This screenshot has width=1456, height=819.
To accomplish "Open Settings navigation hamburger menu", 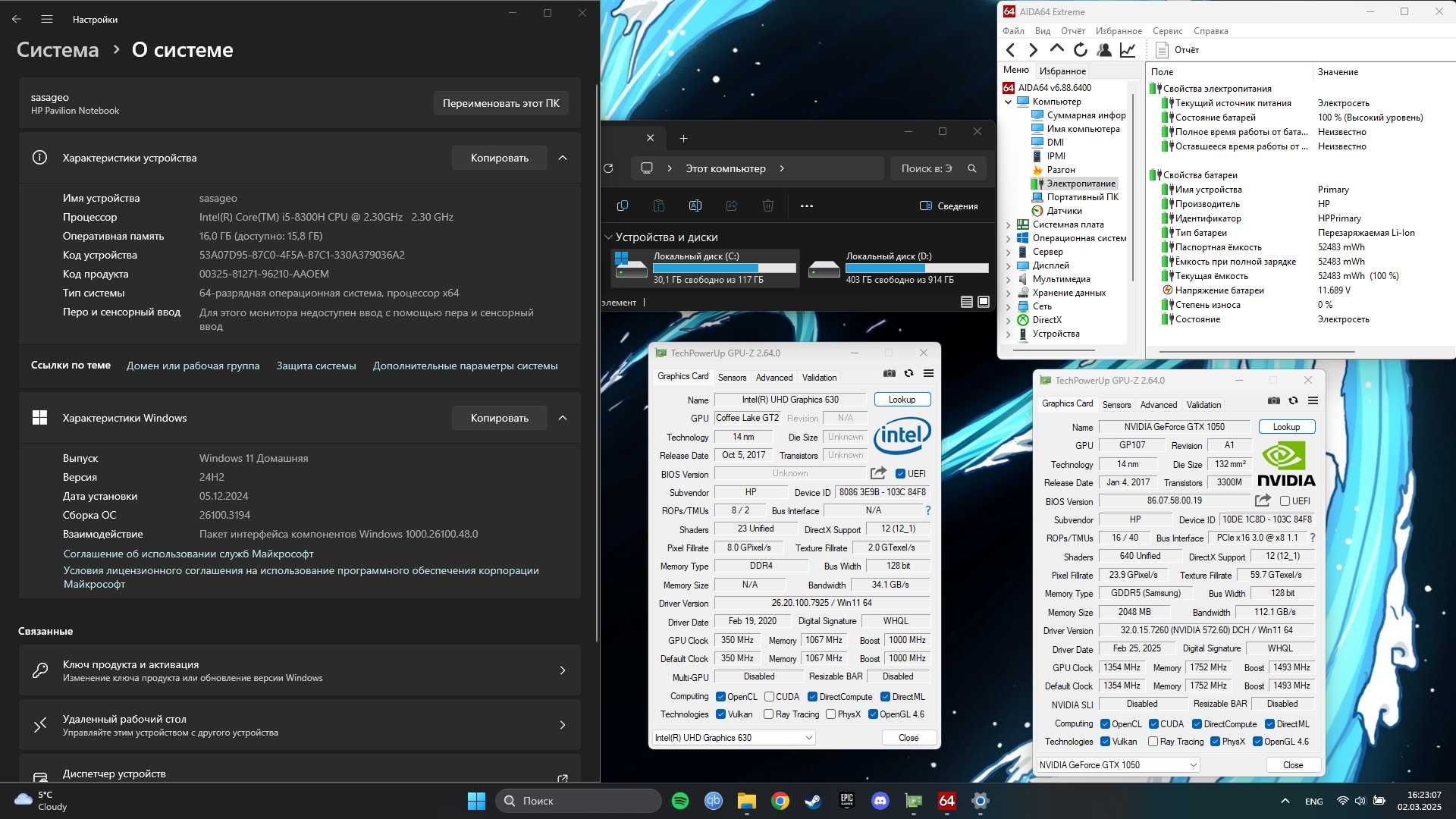I will pos(47,19).
